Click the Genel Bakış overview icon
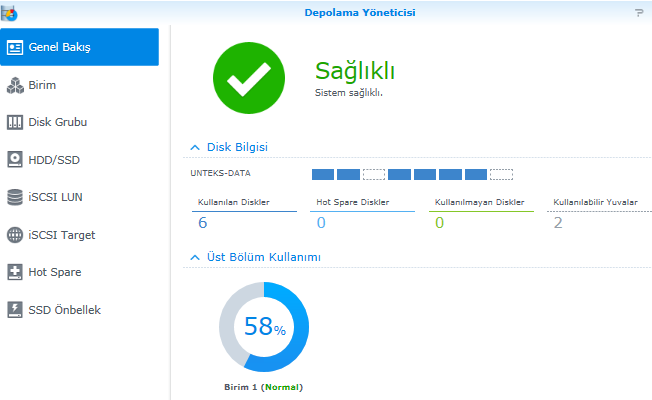Viewport: 652px width, 400px height. click(x=15, y=47)
